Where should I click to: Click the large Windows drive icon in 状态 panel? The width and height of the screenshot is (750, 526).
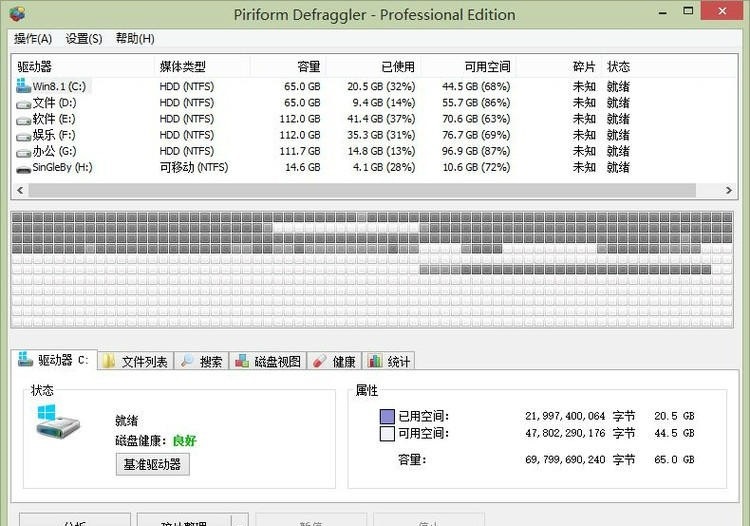pyautogui.click(x=58, y=421)
